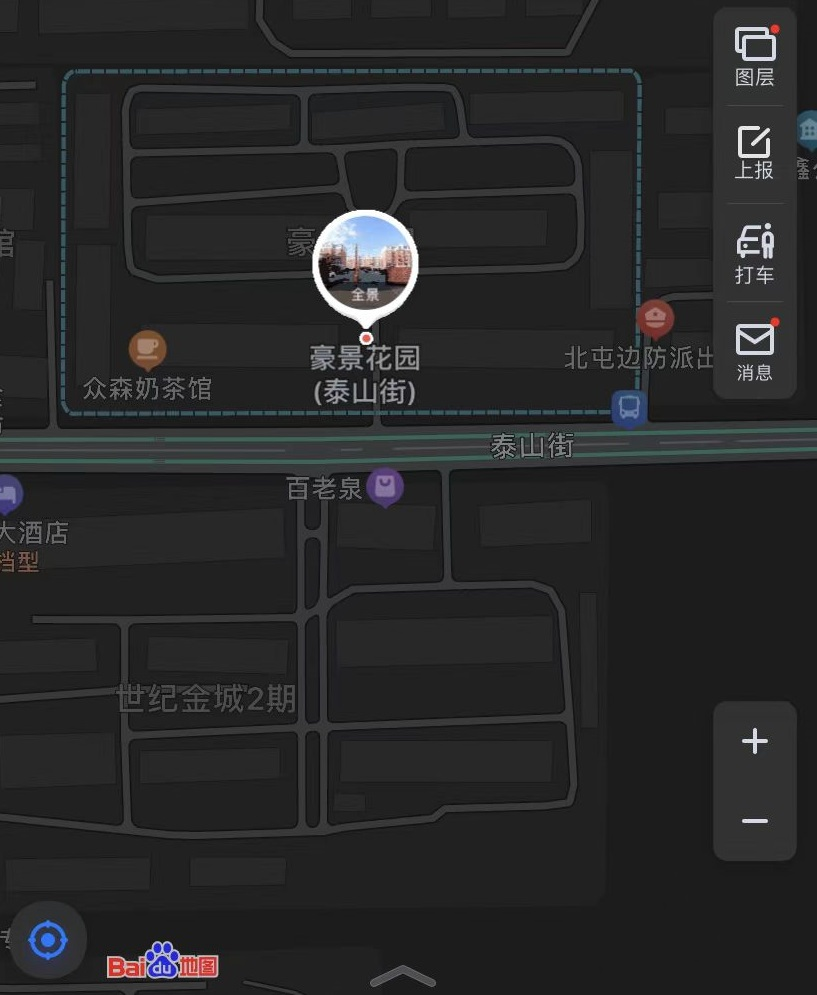Tap the 泰山街 road label
The height and width of the screenshot is (995, 817).
pyautogui.click(x=532, y=446)
